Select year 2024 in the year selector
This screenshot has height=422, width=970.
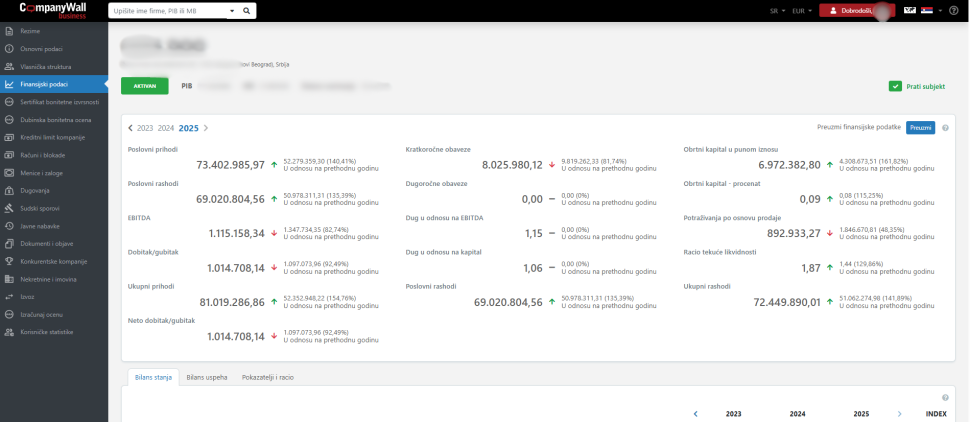point(166,128)
